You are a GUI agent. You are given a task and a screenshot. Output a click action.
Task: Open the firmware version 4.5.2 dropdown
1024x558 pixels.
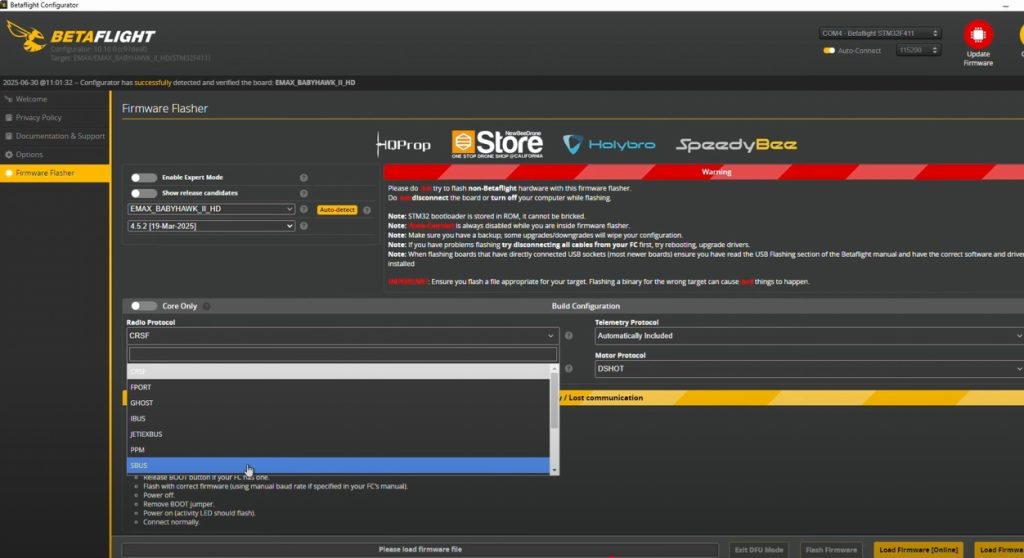click(211, 226)
